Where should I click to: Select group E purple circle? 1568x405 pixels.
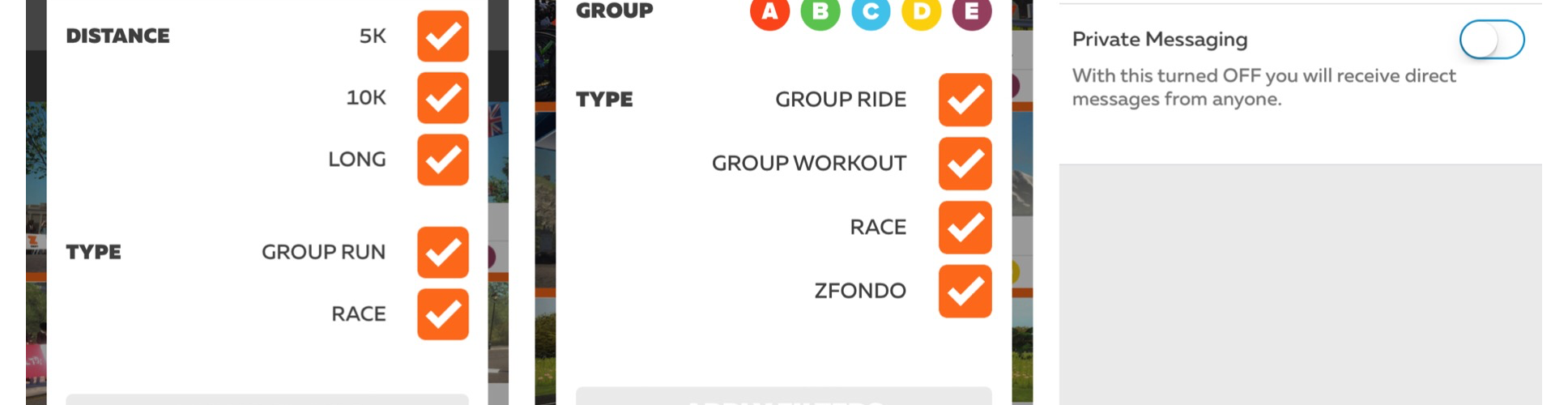pos(971,12)
